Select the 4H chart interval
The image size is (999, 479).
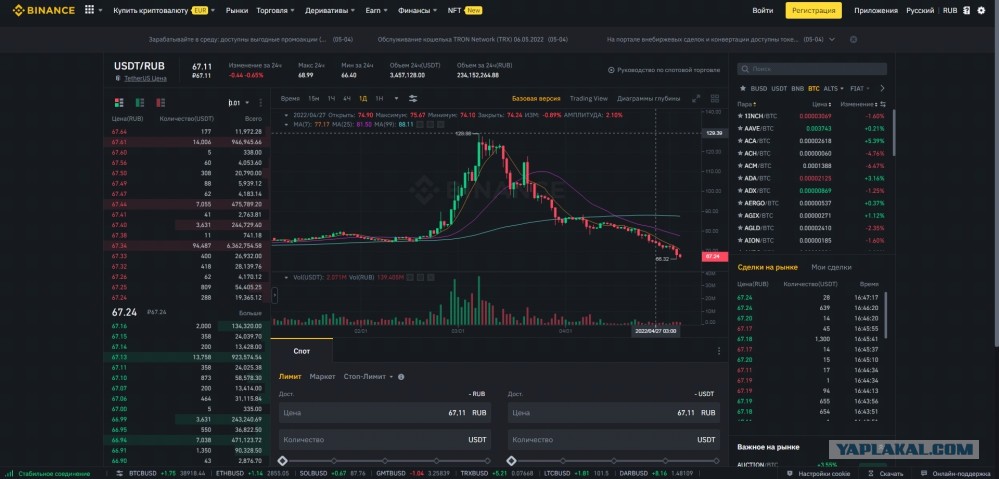click(x=347, y=99)
